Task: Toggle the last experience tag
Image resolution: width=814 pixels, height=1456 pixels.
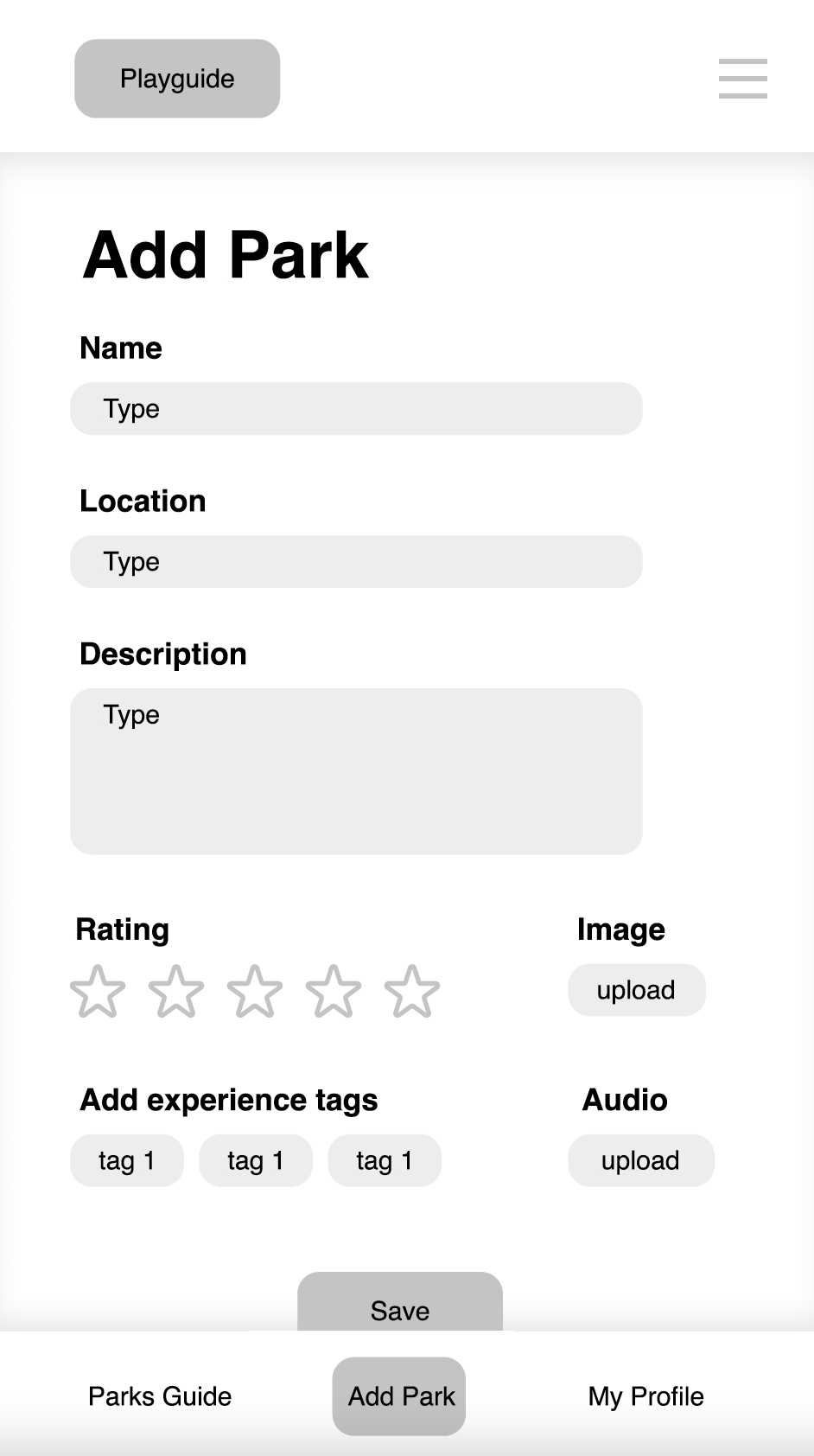Action: [385, 1160]
